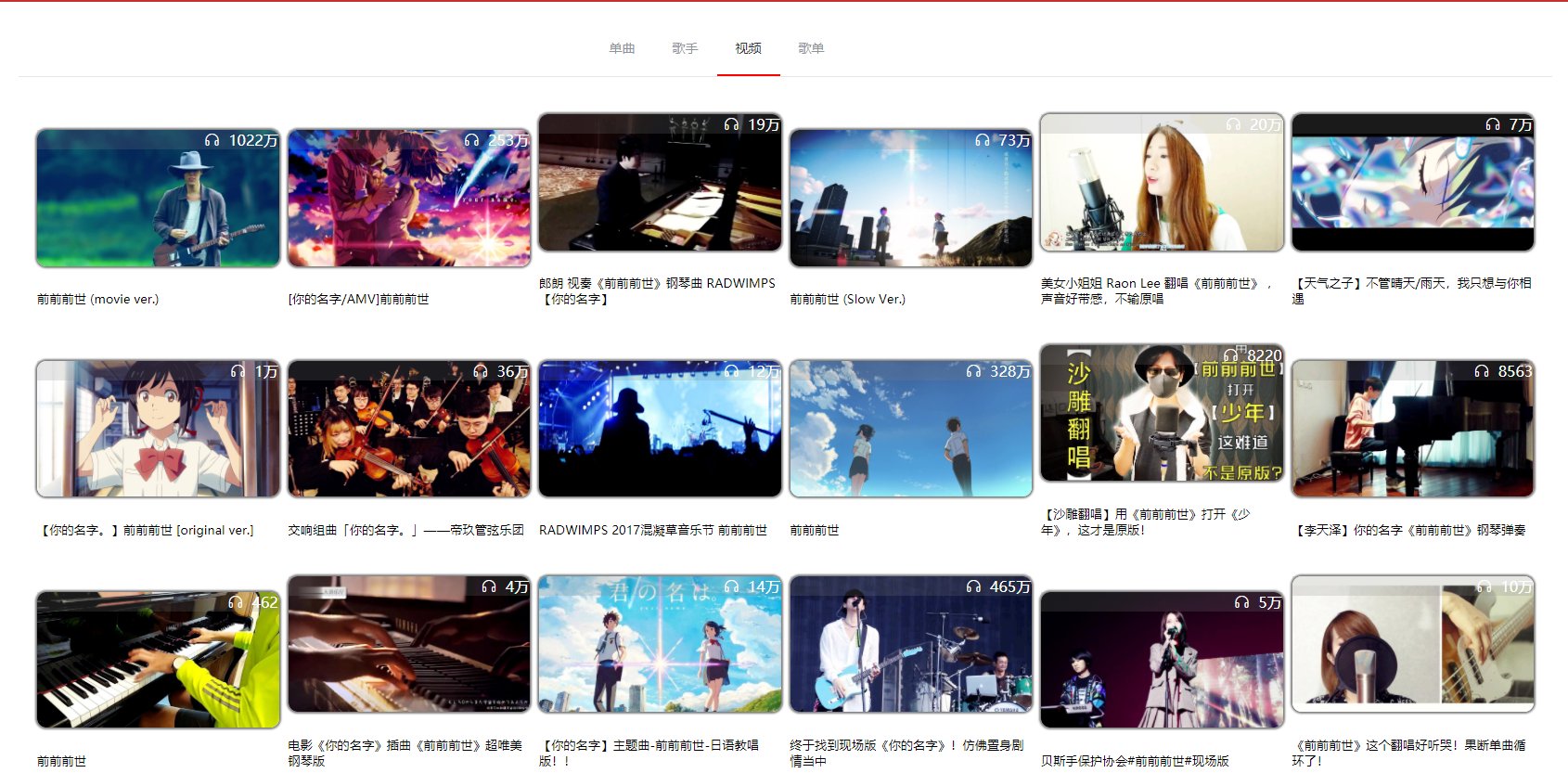Screen dimensions: 1568x773
Task: Click the headphone icon beside 1万
Action: pos(238,371)
